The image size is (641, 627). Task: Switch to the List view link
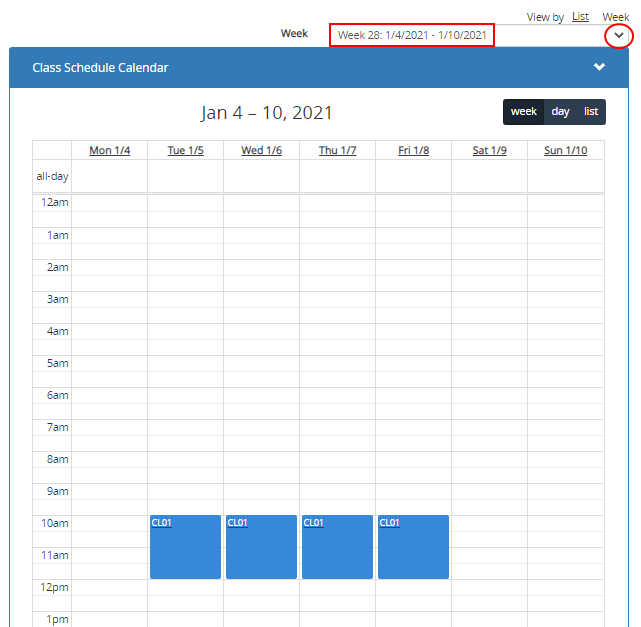coord(580,17)
